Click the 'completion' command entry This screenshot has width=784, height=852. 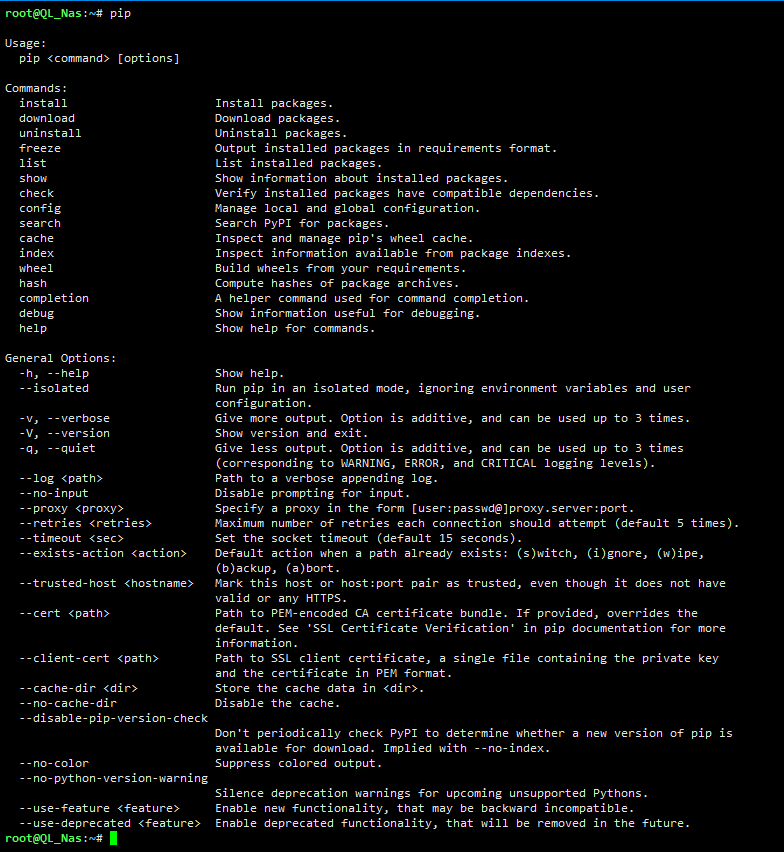[54, 298]
